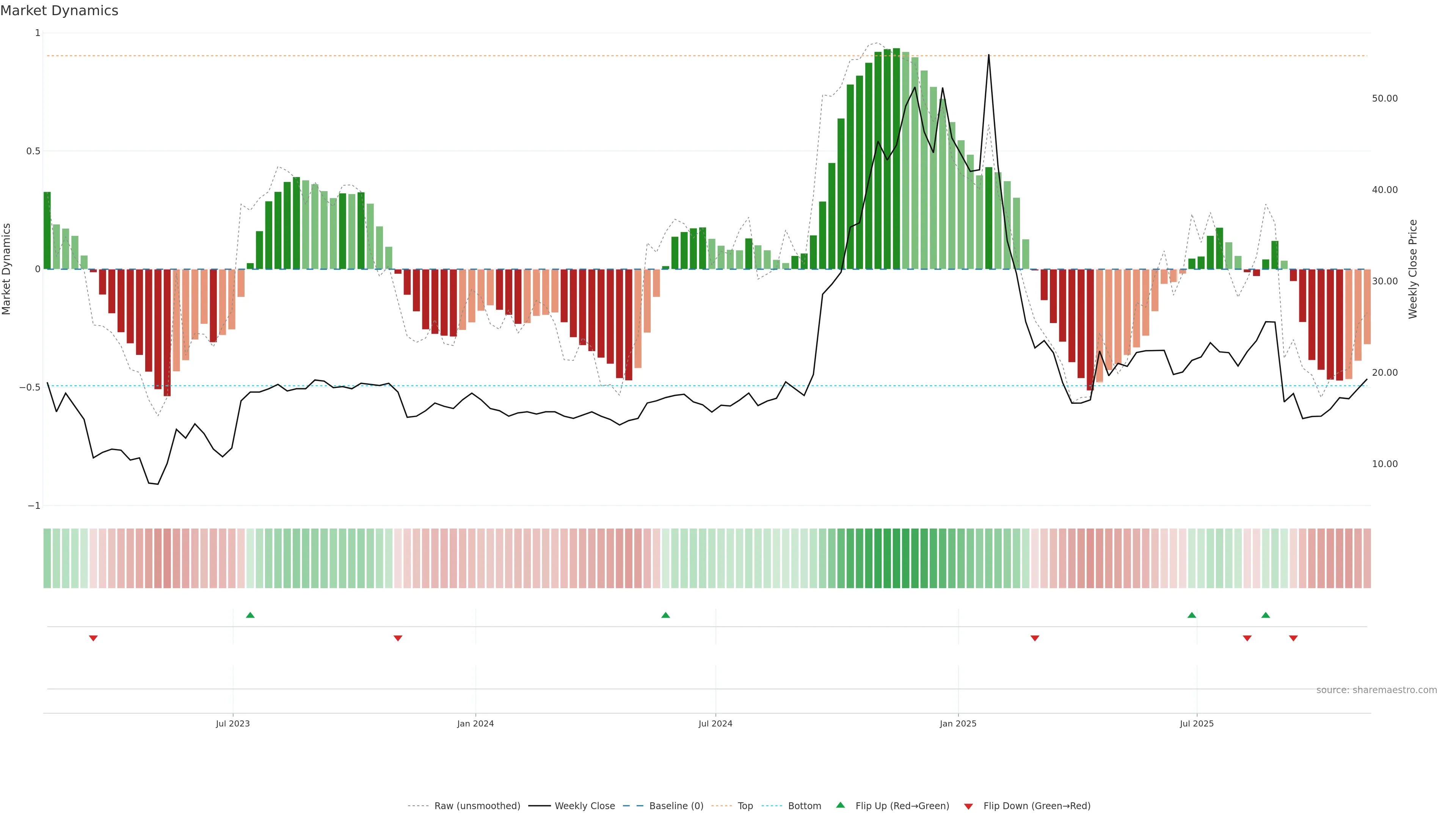1456x819 pixels.
Task: Click the last red Flip Down triangle
Action: point(1293,638)
